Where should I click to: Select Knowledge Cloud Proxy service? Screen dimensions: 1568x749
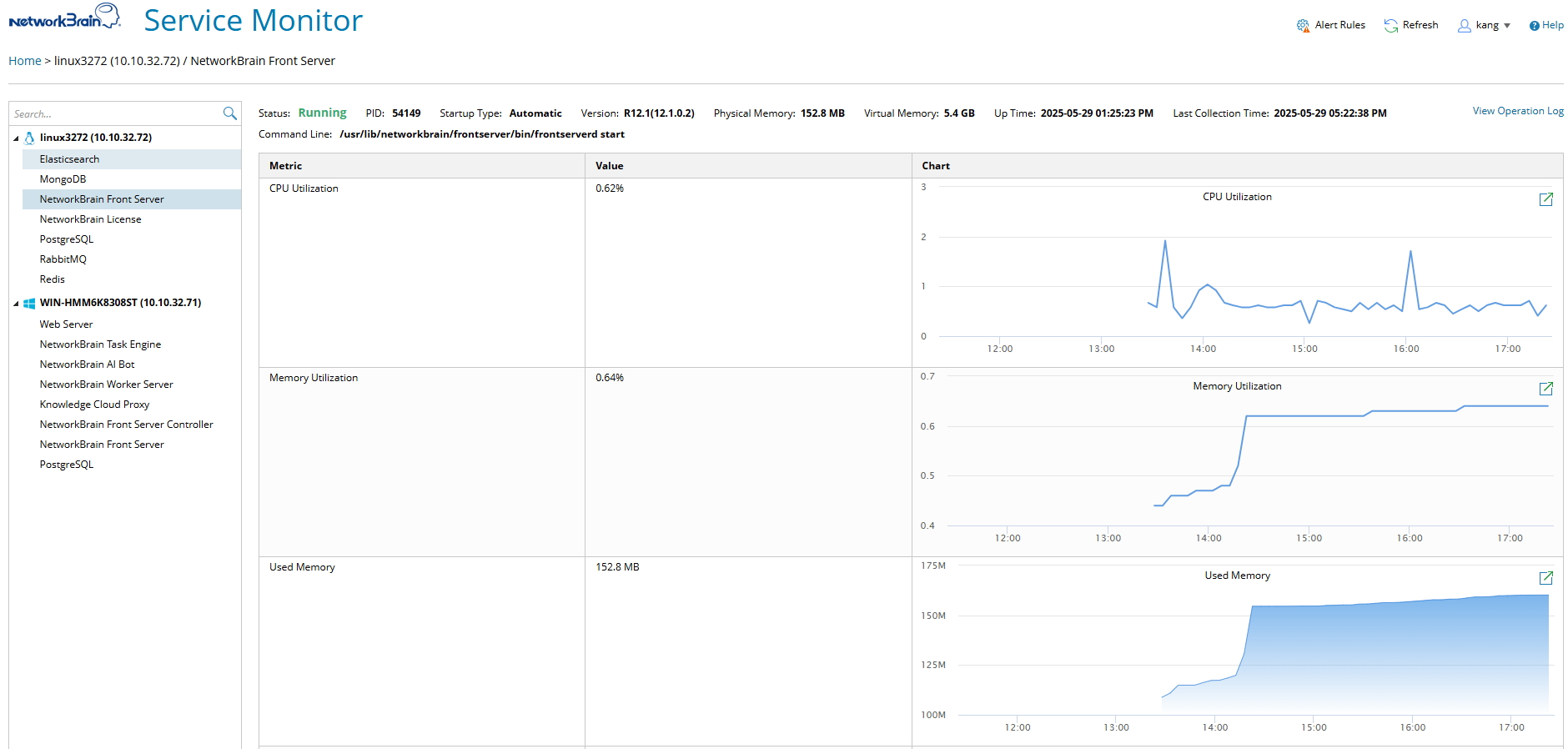132,405
